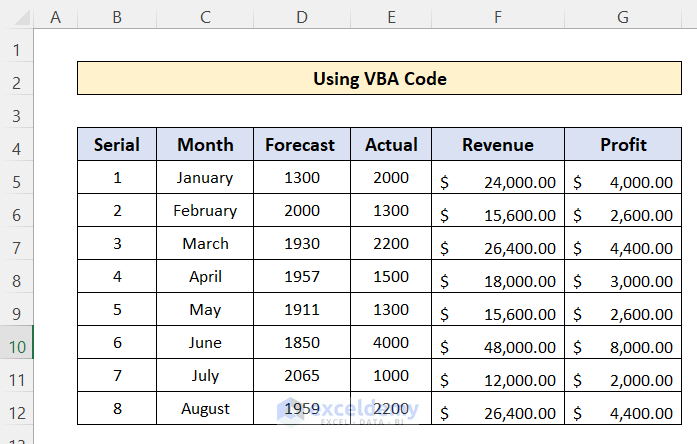Select June's actual value 4000

click(x=391, y=342)
